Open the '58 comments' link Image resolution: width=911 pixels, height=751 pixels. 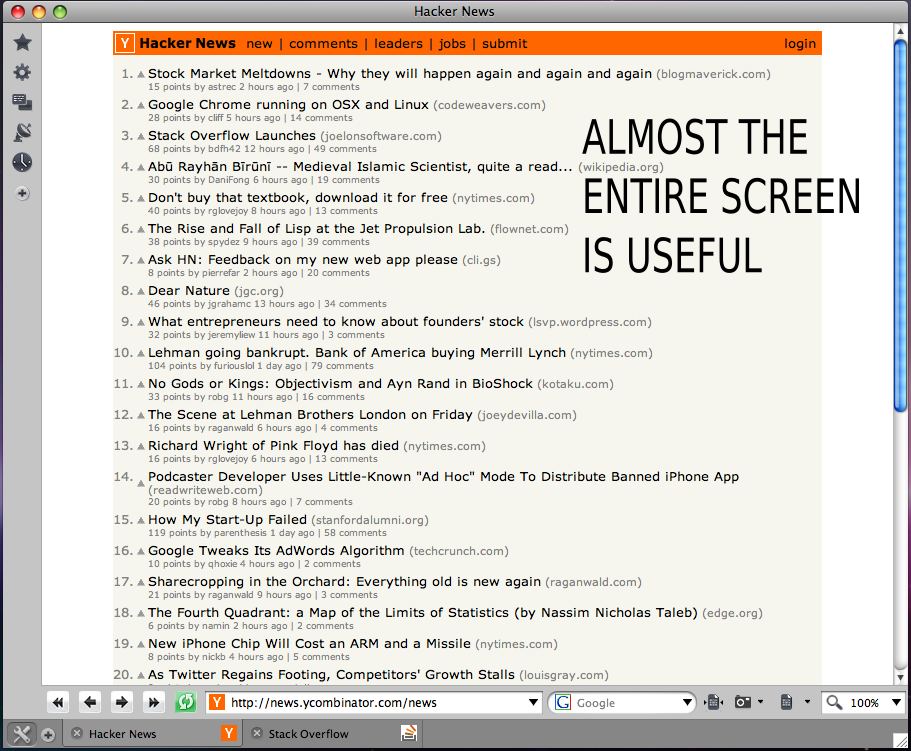pos(355,533)
